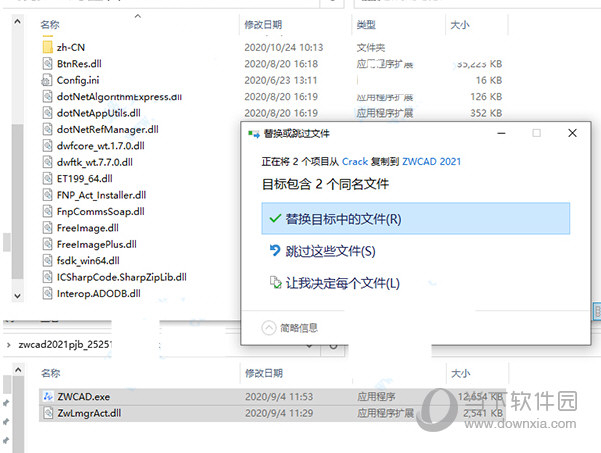Click the ET199_64.dll file icon
Image resolution: width=601 pixels, height=453 pixels.
coord(48,179)
